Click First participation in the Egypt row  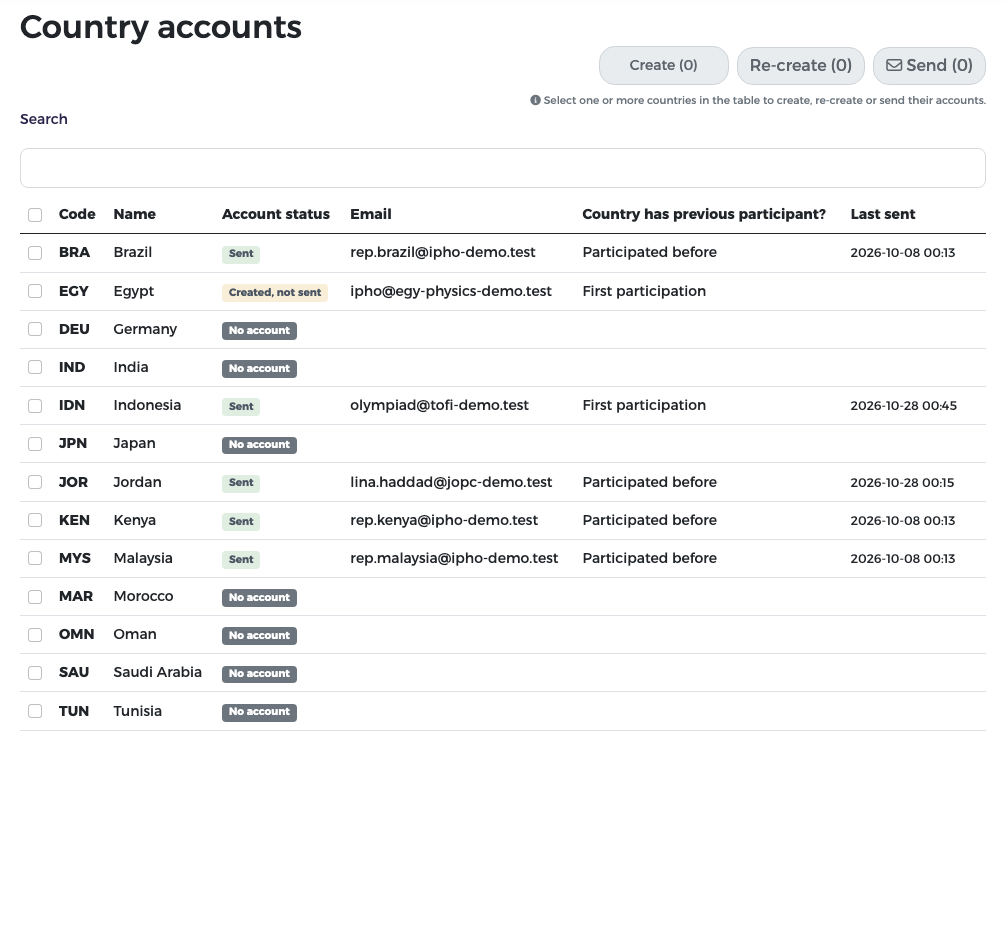pos(644,291)
